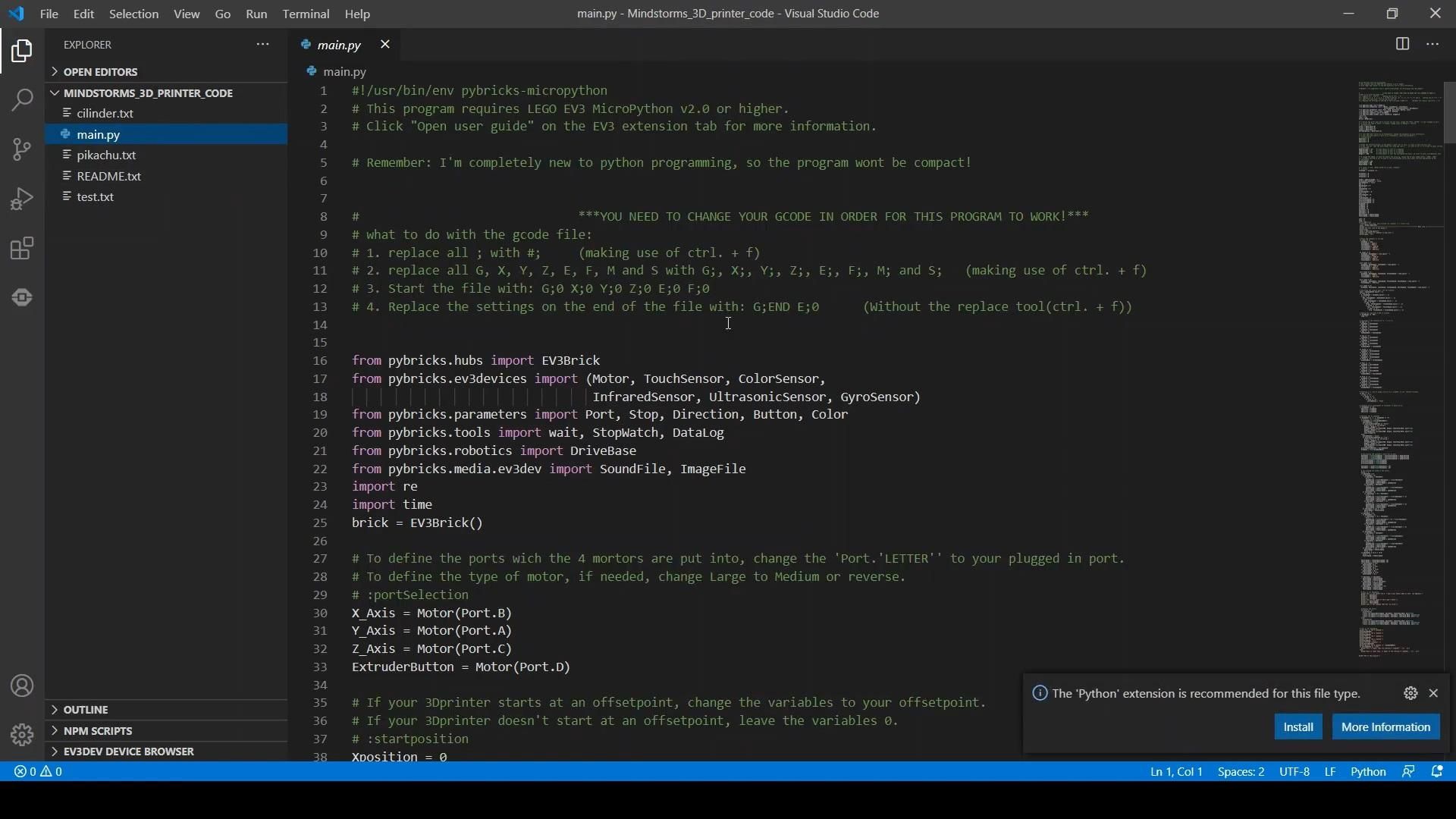This screenshot has height=819, width=1456.
Task: Expand the OUTLINE section
Action: pos(85,710)
